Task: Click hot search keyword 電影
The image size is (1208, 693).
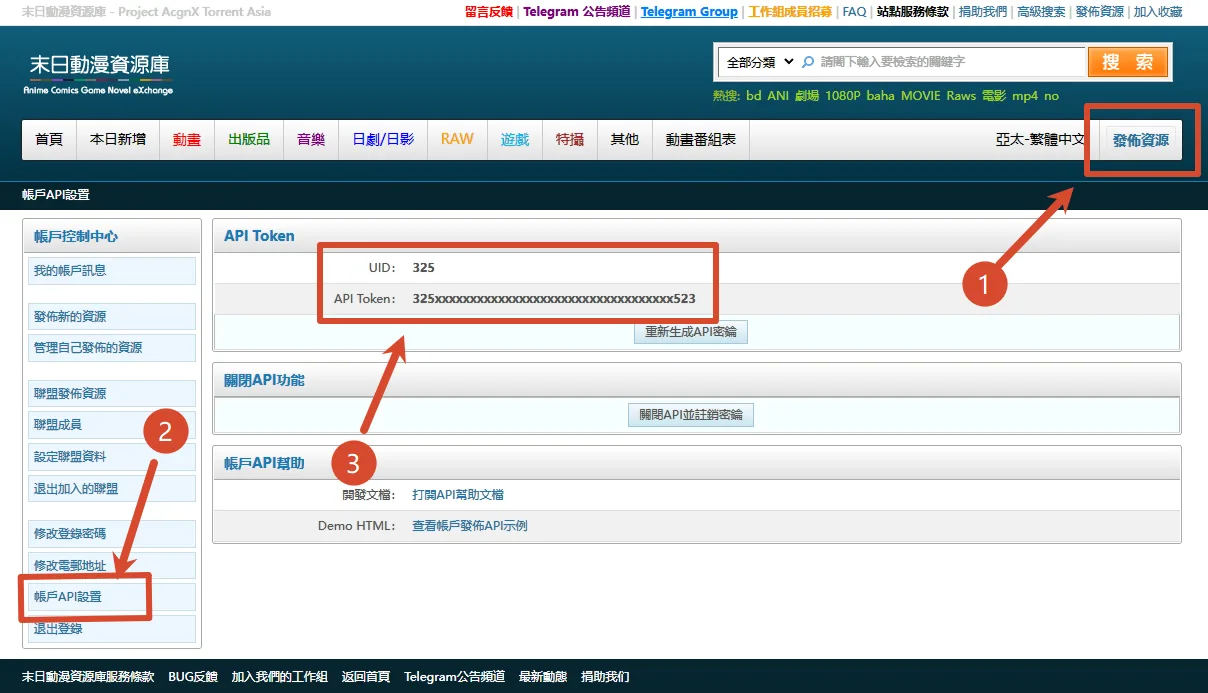Action: [x=994, y=96]
